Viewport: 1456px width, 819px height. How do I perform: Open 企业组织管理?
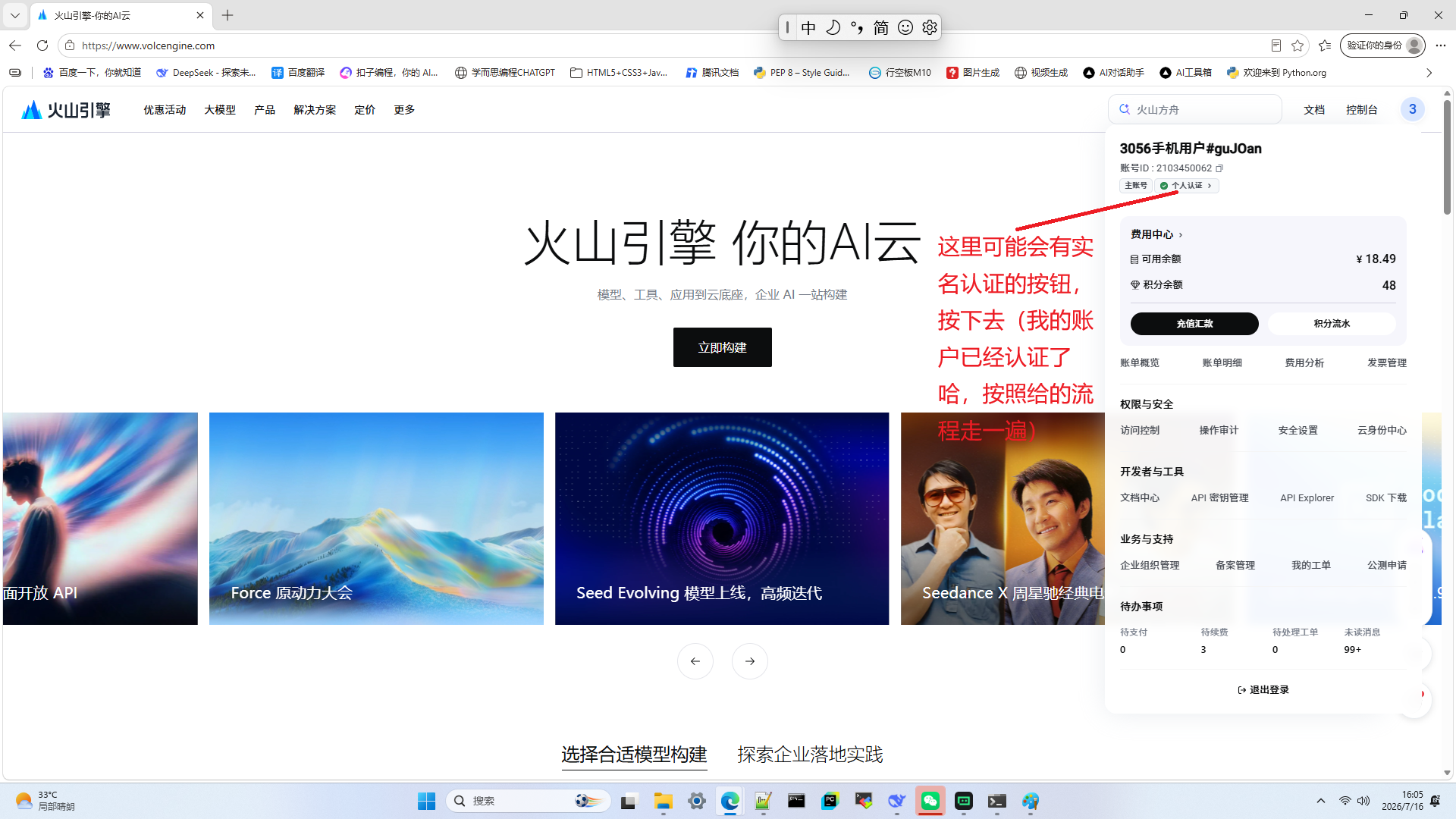click(x=1150, y=566)
